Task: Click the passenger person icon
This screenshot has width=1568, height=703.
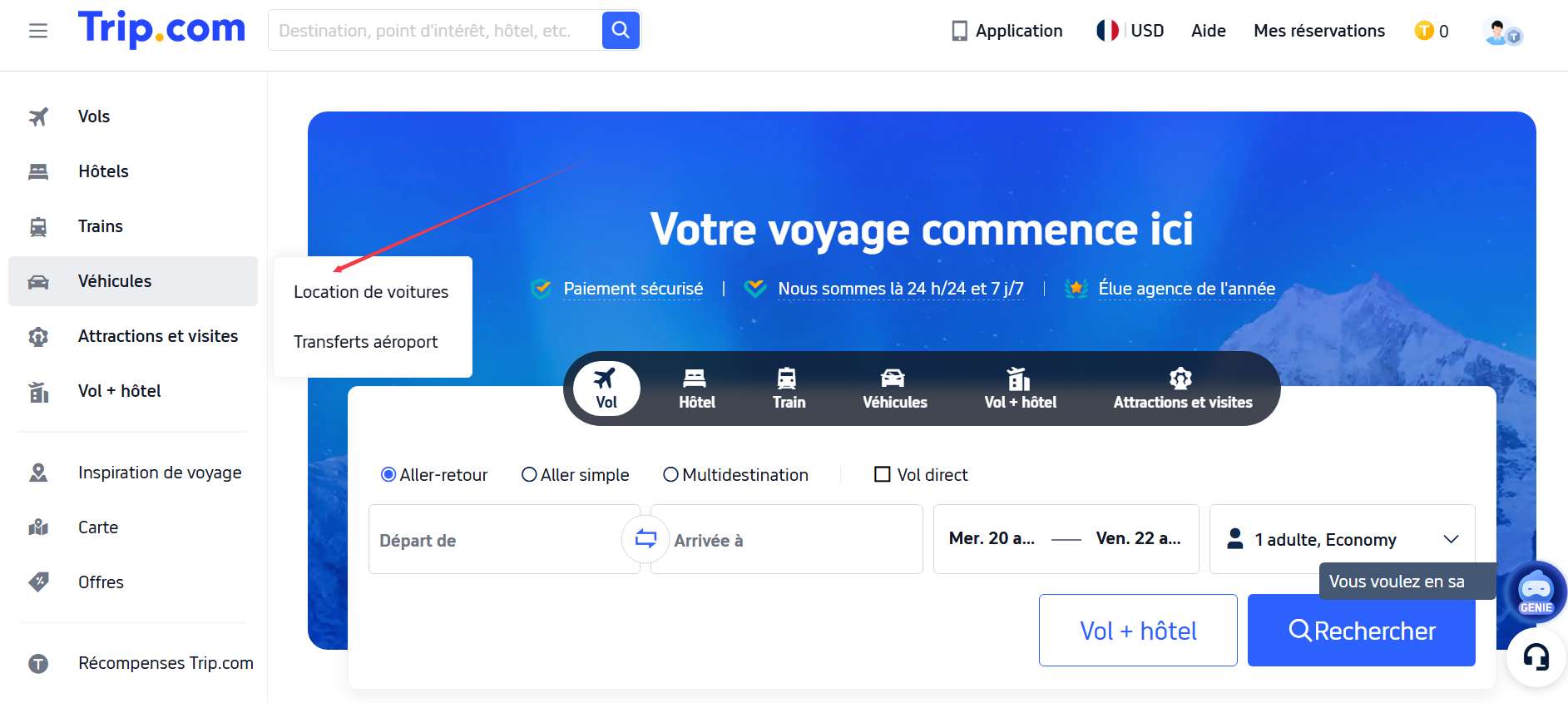Action: pyautogui.click(x=1235, y=539)
